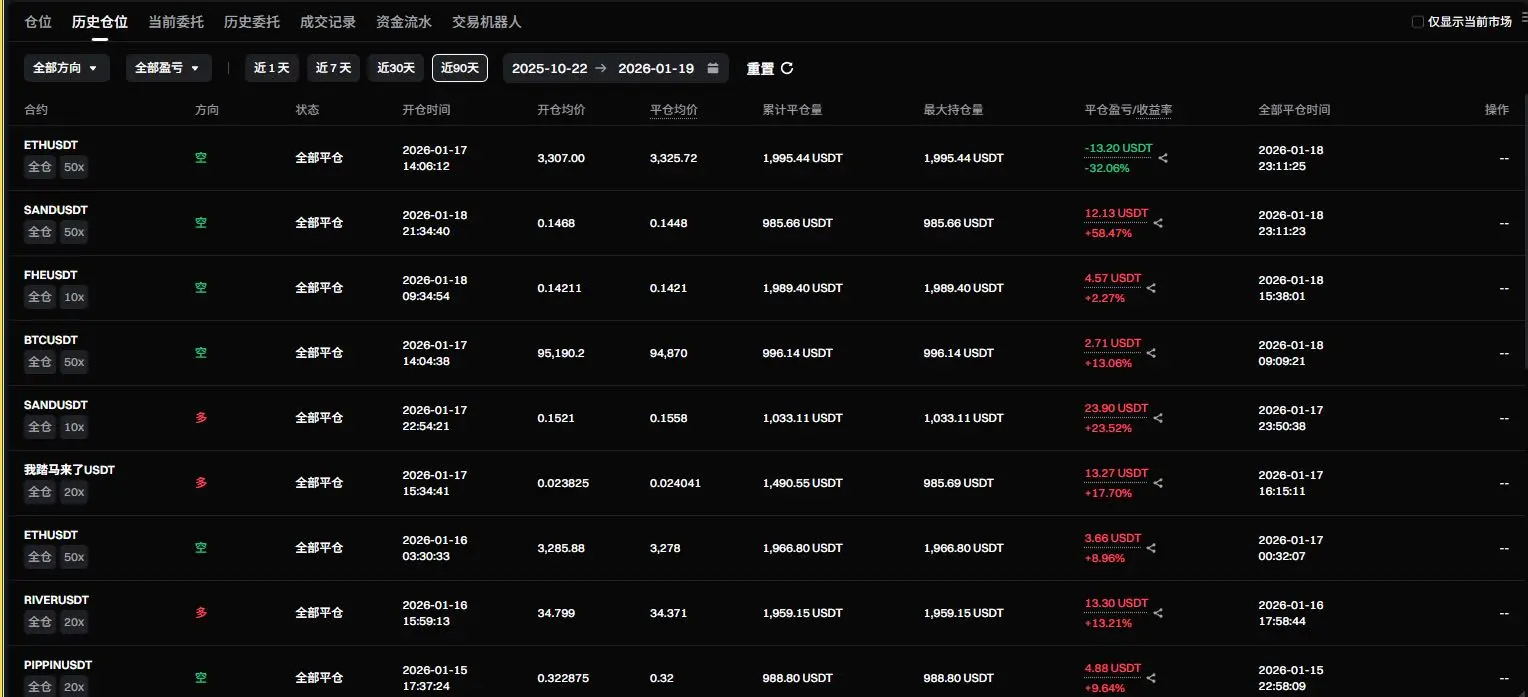Screen dimensions: 1528x697
Task: Click the start date 2025-10-22
Action: (549, 68)
